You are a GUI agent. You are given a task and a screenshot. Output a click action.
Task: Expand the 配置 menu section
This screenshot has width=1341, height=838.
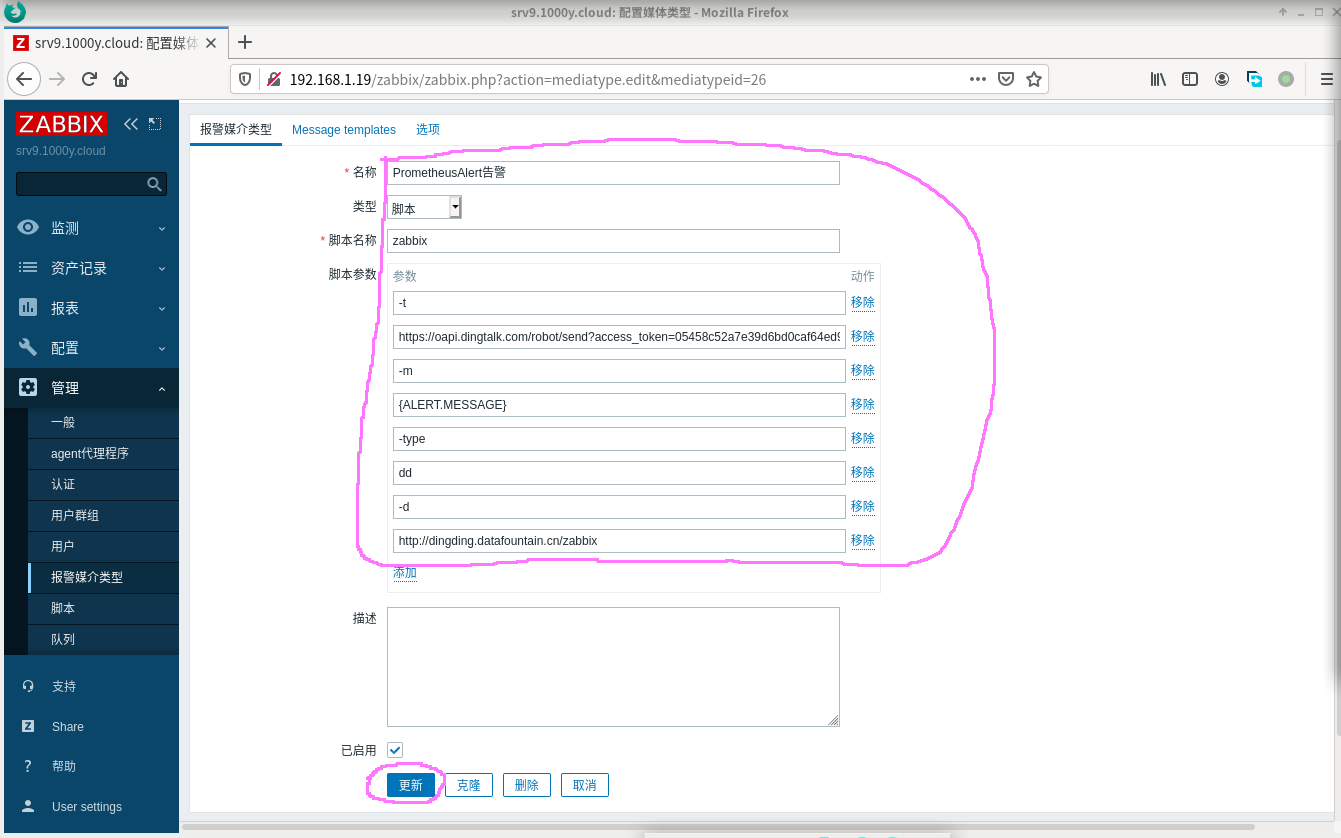(x=92, y=348)
